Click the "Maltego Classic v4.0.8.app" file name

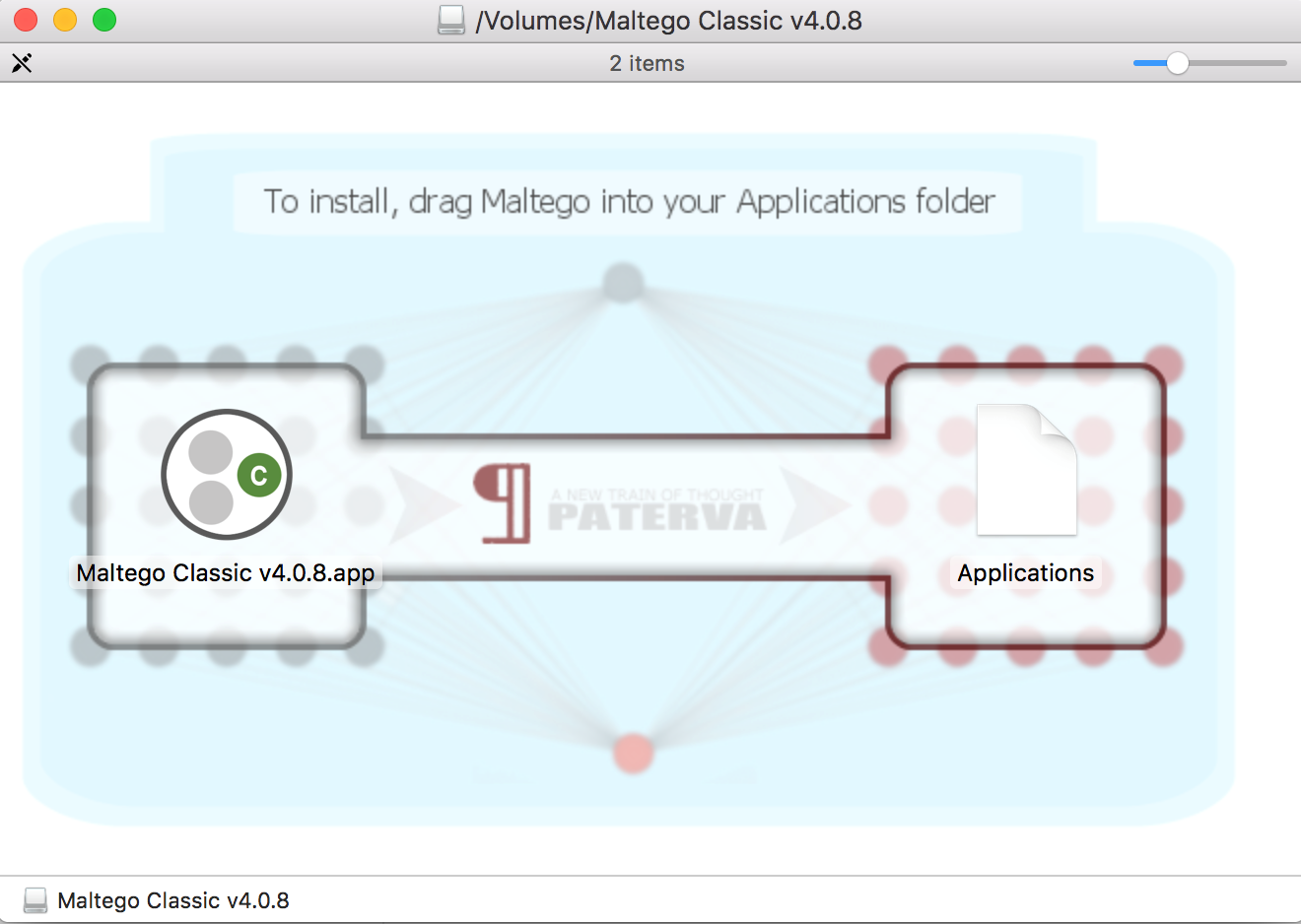pos(226,573)
